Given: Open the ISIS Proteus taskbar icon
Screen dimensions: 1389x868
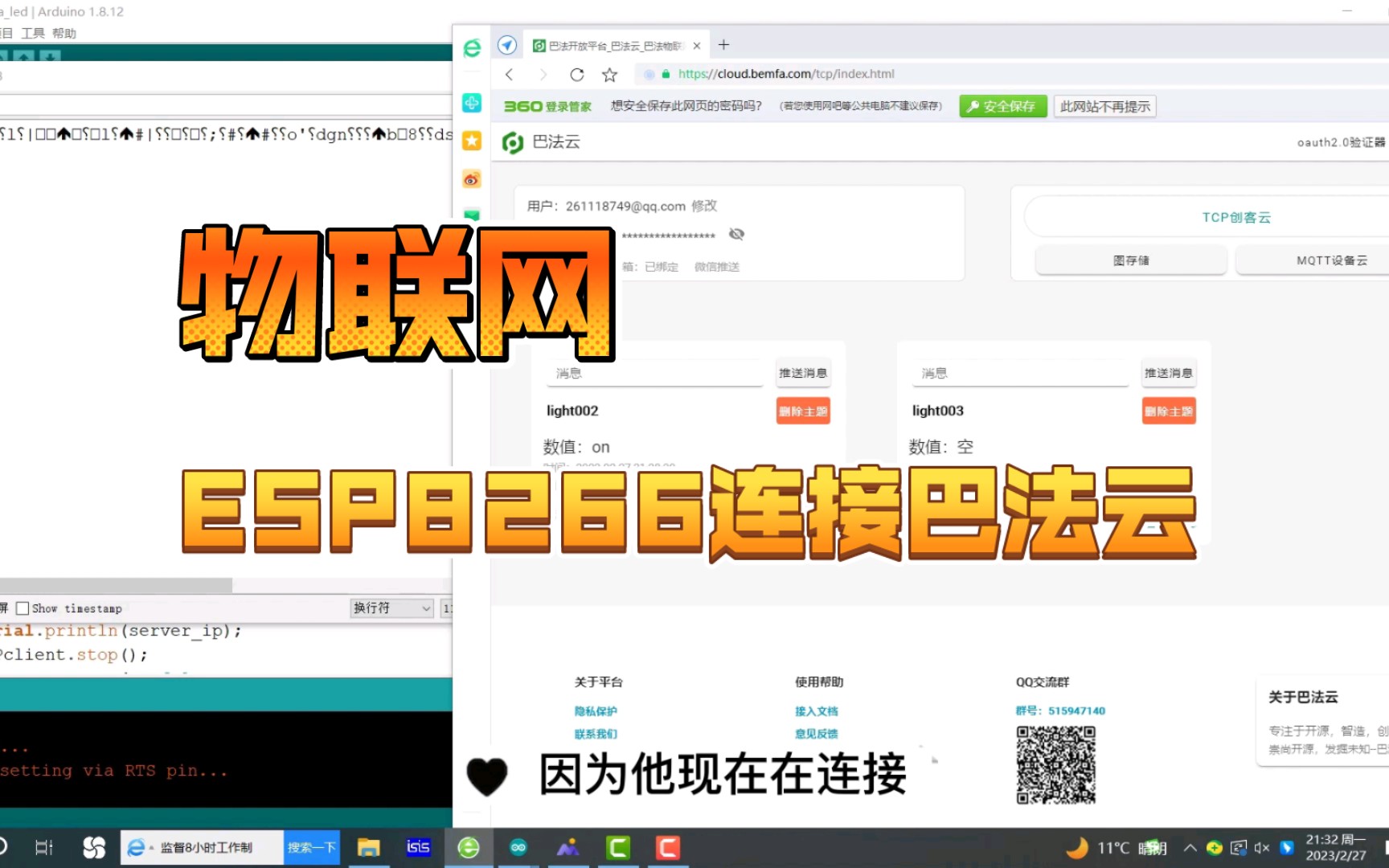Looking at the screenshot, I should [x=418, y=847].
